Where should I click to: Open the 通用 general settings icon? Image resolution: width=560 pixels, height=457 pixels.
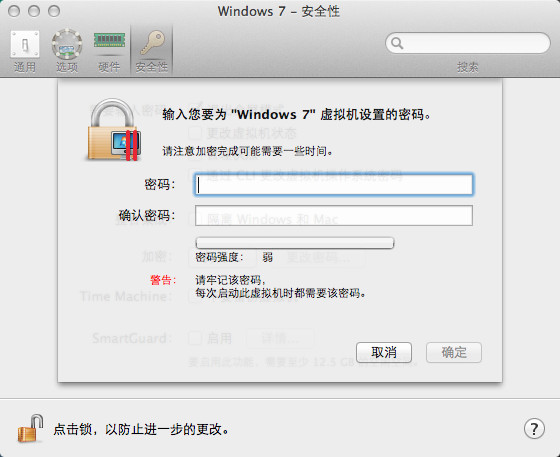[x=25, y=51]
